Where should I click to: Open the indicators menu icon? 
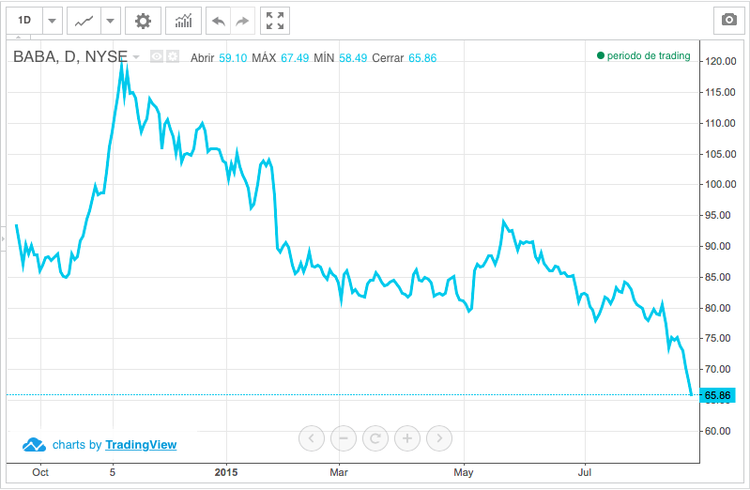(183, 21)
